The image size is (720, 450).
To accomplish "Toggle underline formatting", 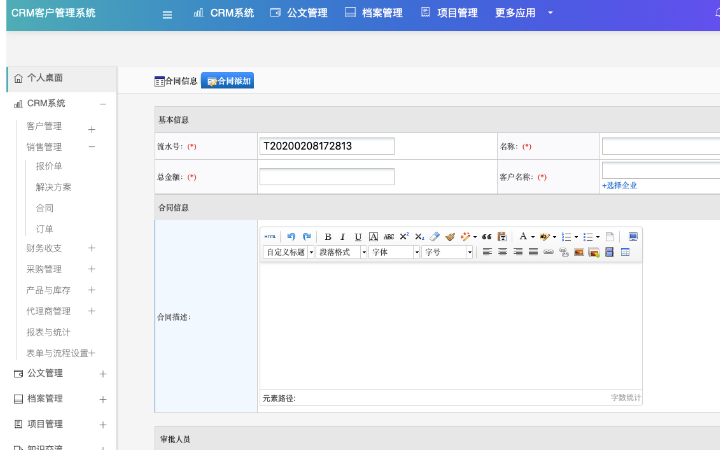I will pos(358,237).
